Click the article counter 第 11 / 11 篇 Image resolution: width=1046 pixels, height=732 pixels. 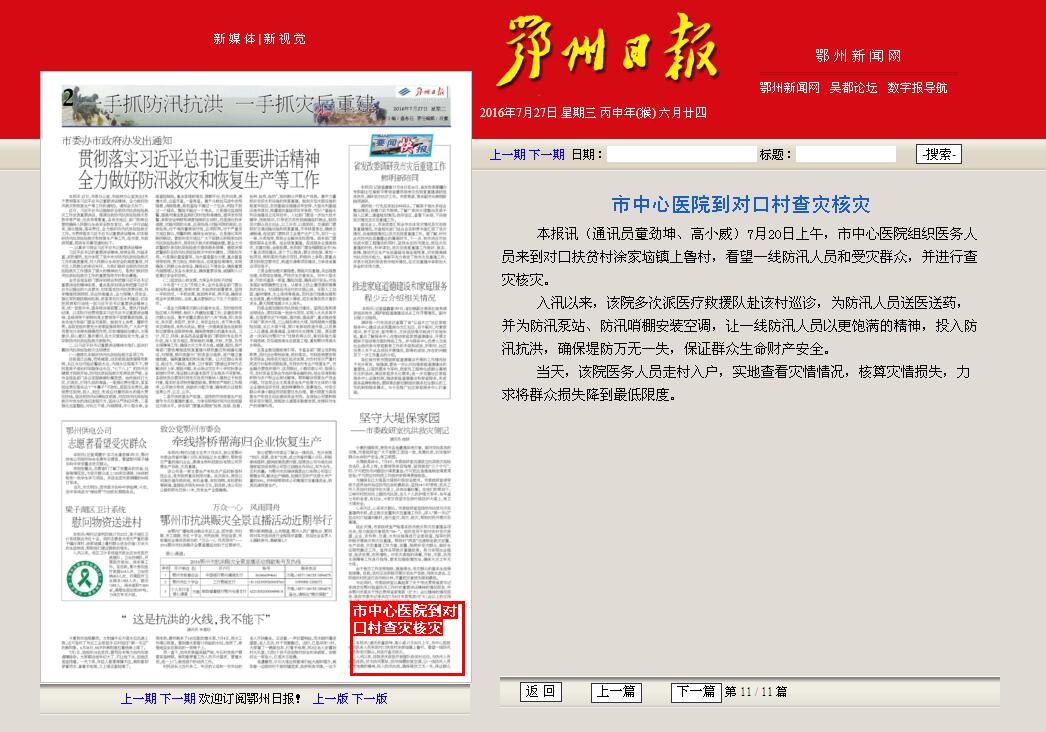(x=756, y=692)
